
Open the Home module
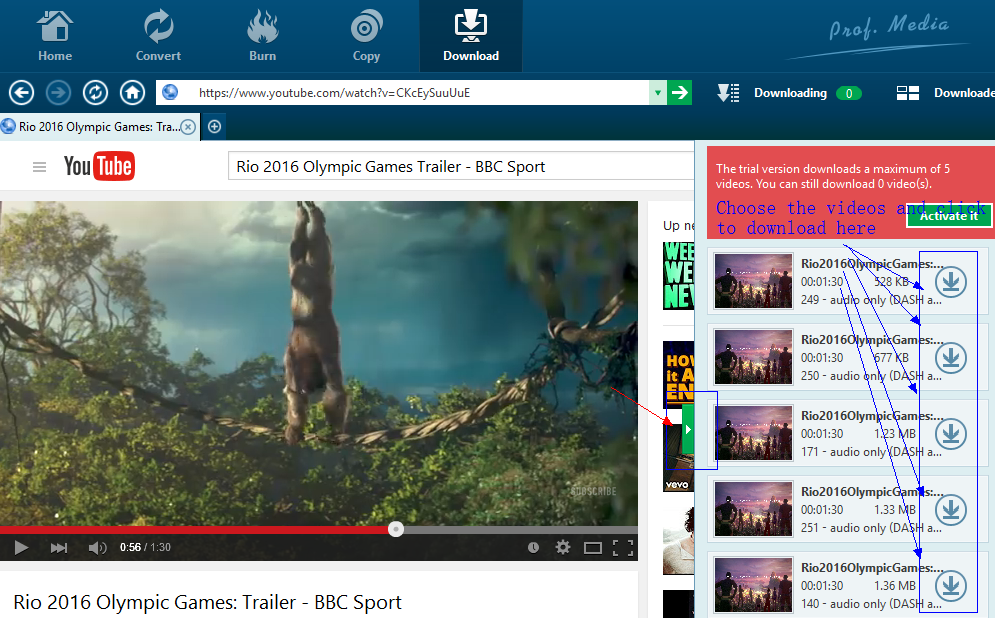tap(55, 36)
